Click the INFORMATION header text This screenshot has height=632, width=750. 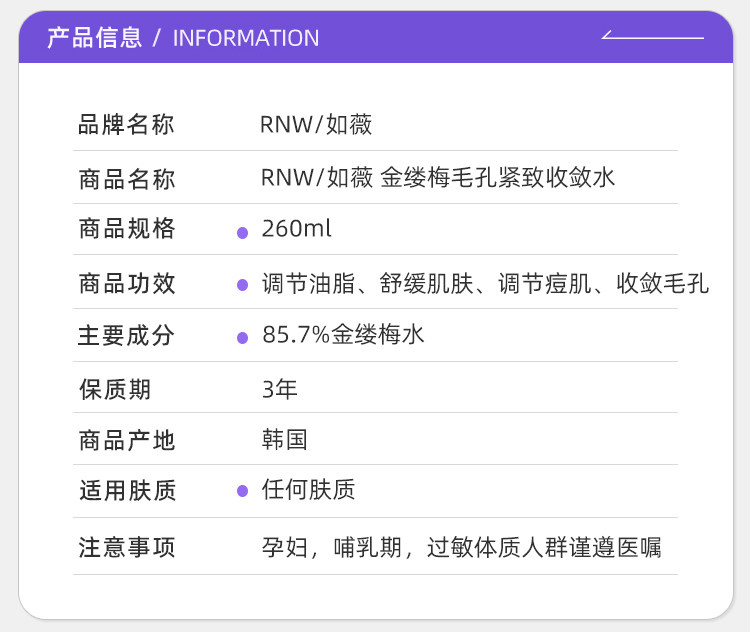(246, 38)
